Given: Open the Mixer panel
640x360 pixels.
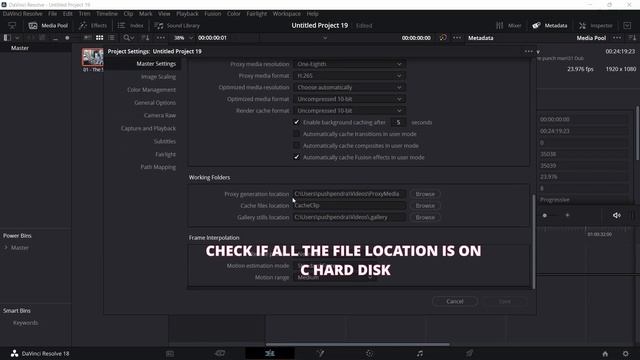Looking at the screenshot, I should [509, 25].
